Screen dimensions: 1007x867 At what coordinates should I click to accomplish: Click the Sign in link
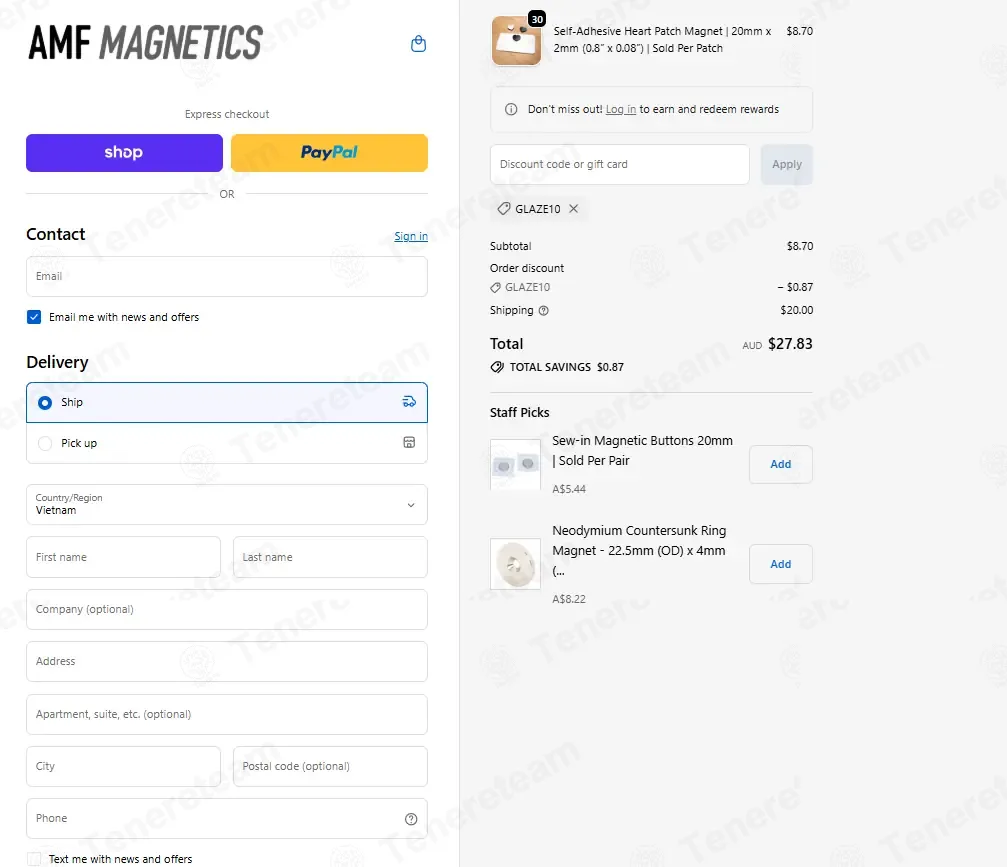(411, 236)
